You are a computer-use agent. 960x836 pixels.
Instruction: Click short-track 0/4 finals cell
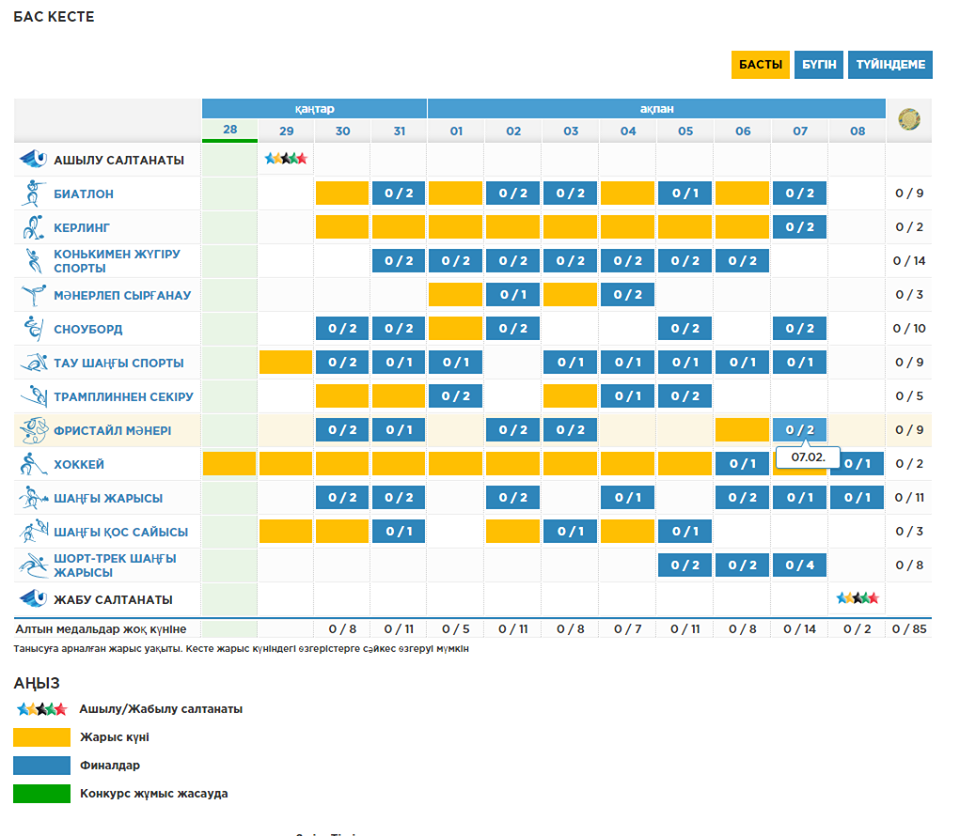coord(799,565)
